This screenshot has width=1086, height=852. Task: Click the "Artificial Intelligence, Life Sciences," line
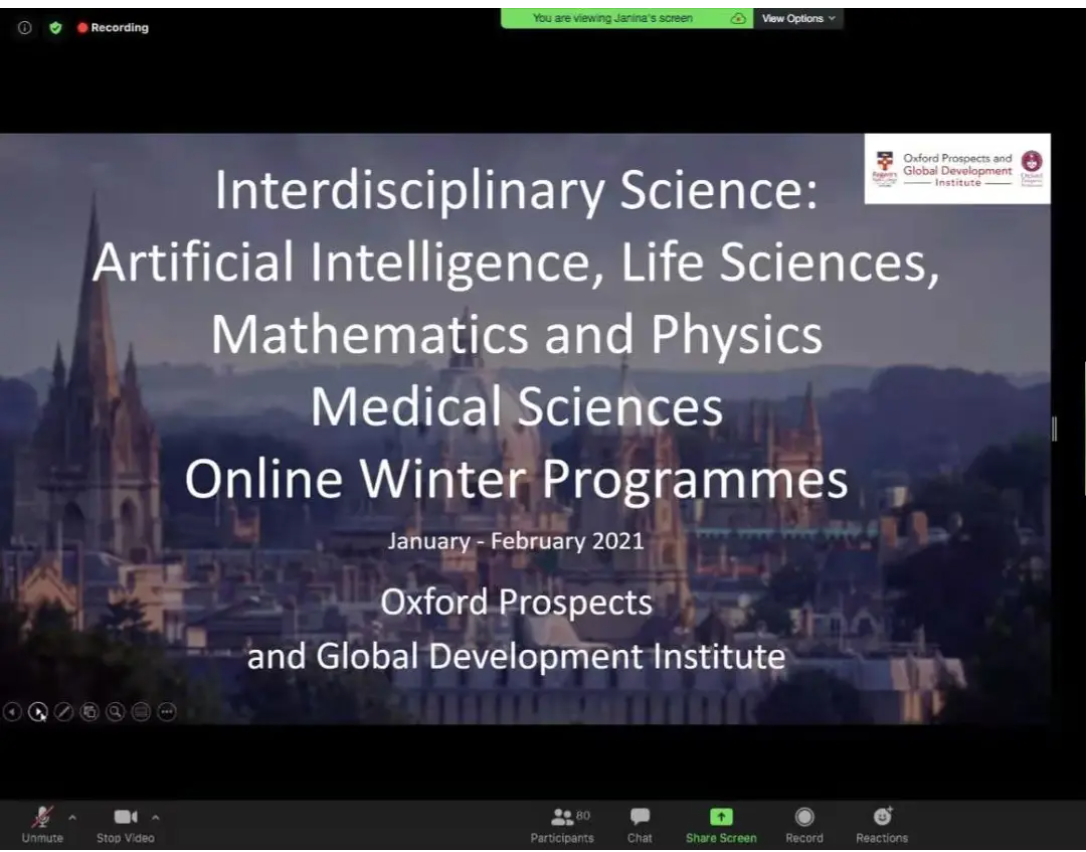point(516,262)
